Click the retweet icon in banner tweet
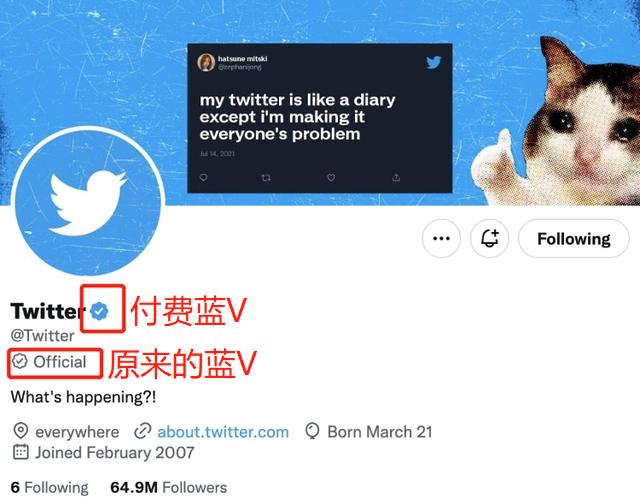The width and height of the screenshot is (640, 498). coord(266,178)
